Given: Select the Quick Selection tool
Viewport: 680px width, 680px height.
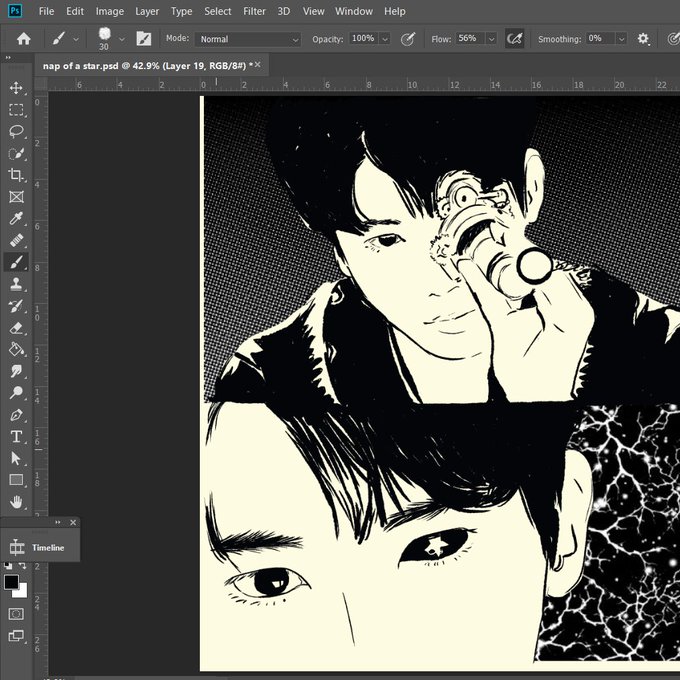Looking at the screenshot, I should point(16,153).
